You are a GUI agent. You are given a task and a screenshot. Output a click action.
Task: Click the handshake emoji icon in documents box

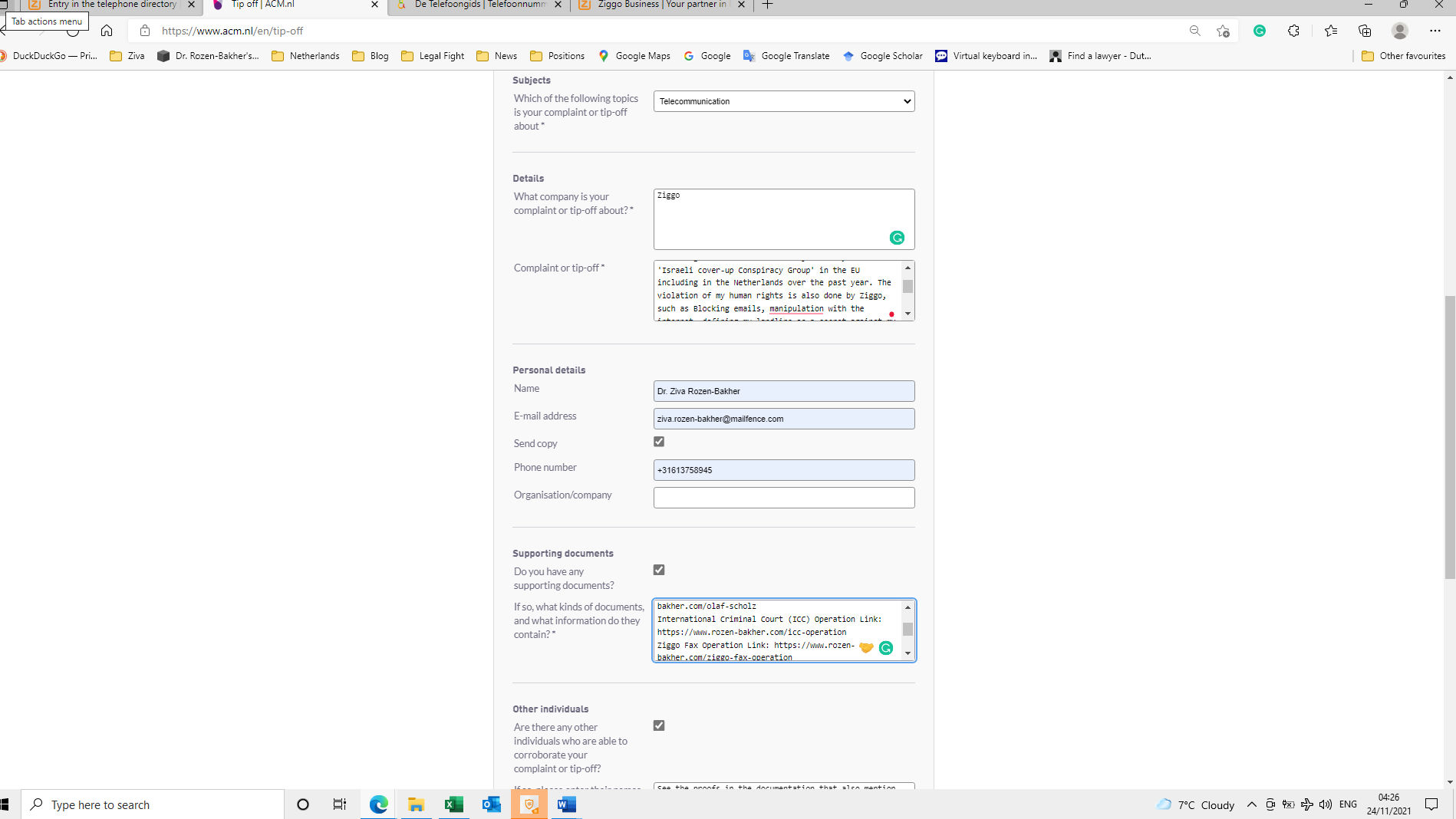pos(866,648)
